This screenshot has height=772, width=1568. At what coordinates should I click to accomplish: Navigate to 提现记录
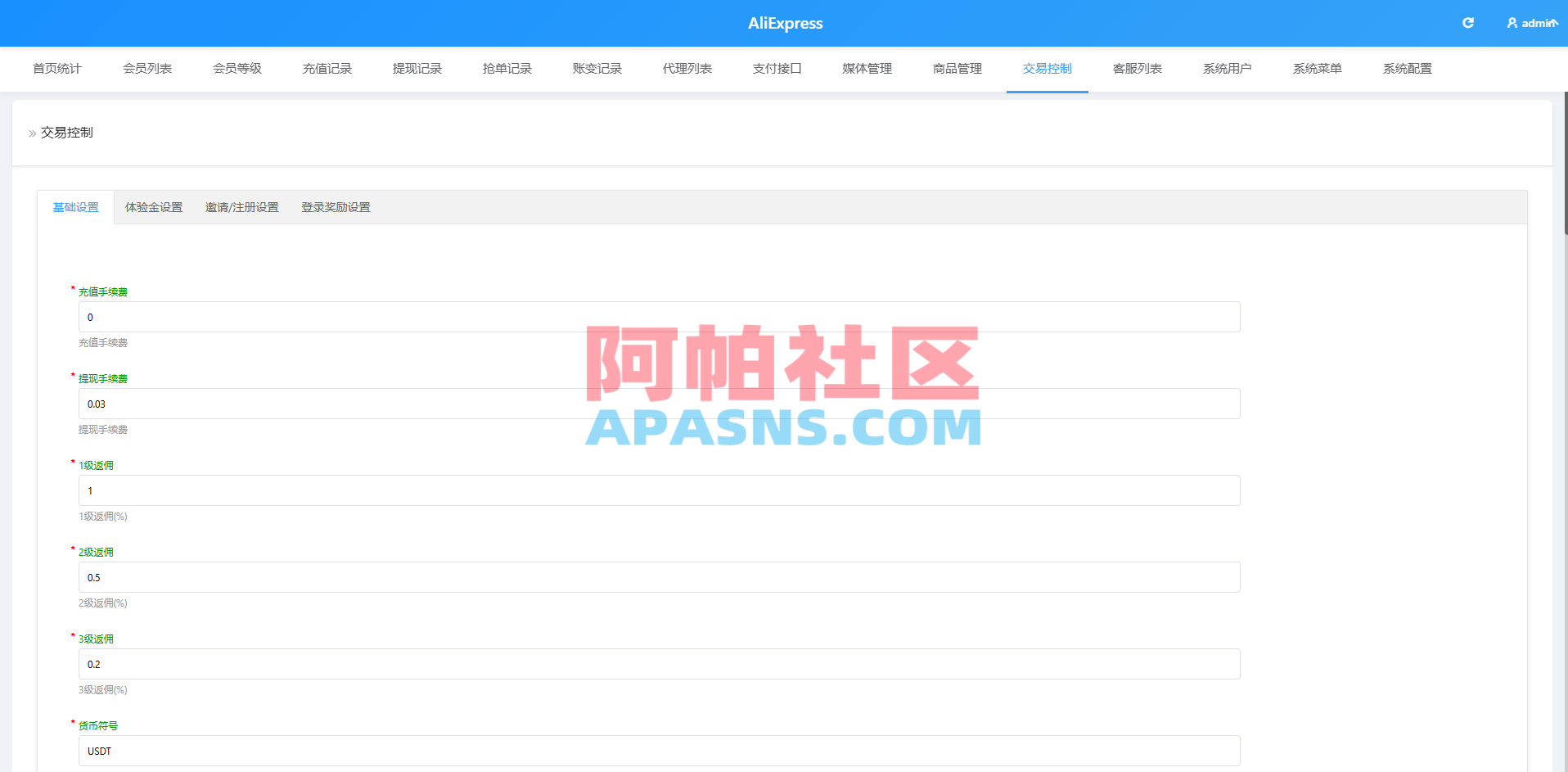pos(417,69)
